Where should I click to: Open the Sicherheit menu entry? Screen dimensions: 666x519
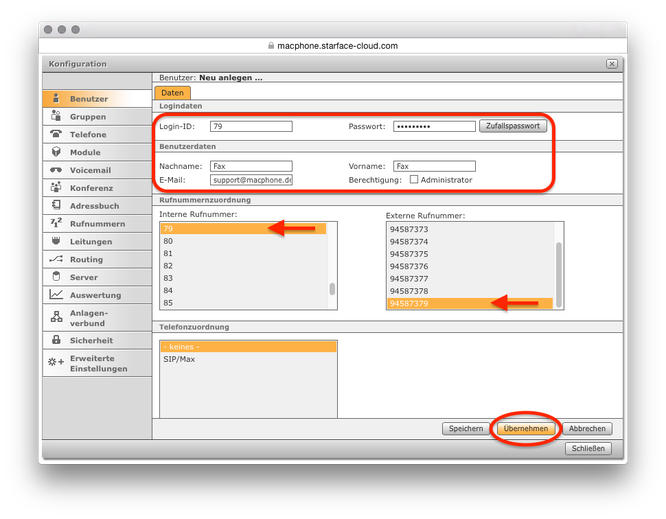coord(97,340)
